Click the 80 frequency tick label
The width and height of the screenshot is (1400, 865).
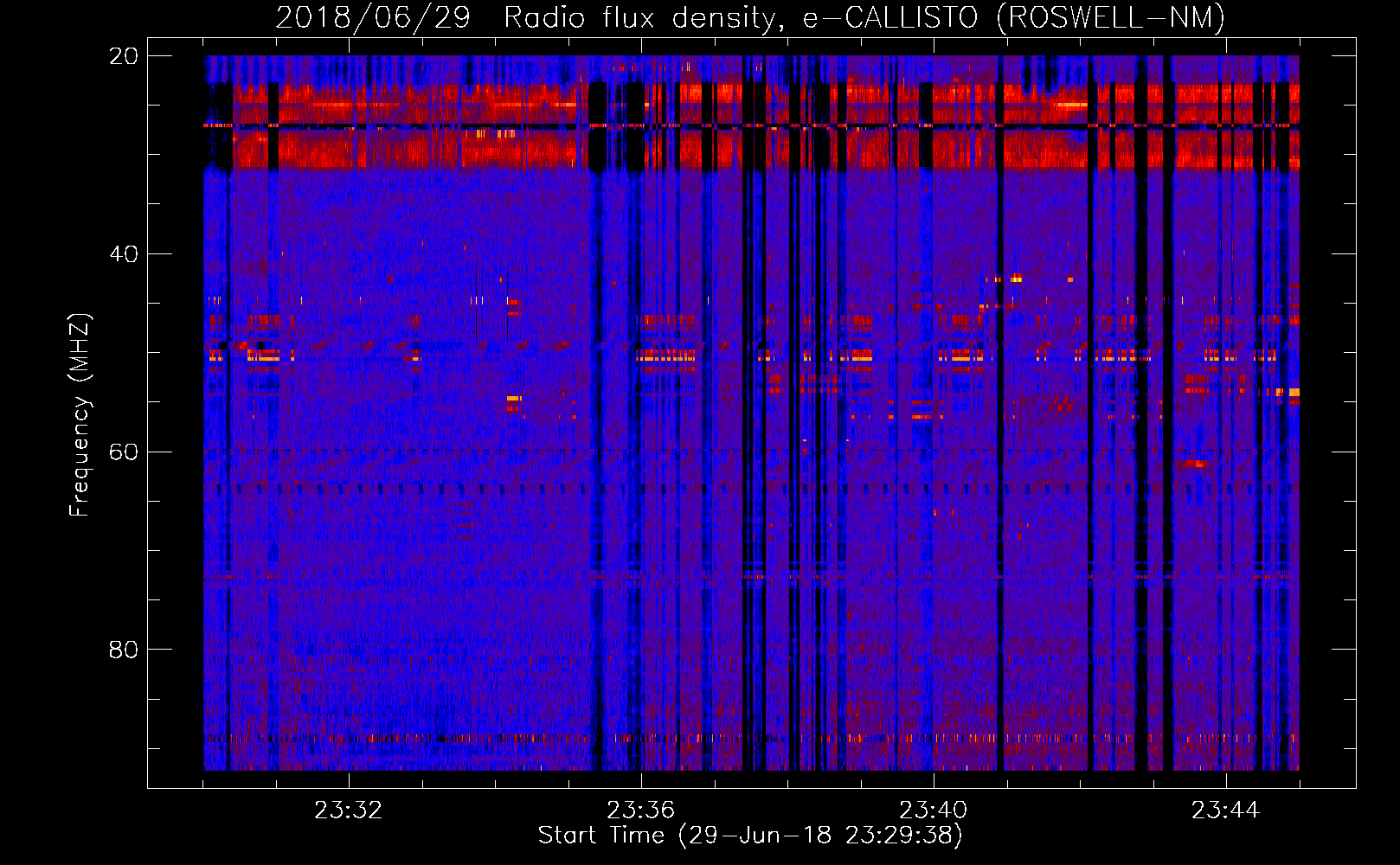(124, 650)
